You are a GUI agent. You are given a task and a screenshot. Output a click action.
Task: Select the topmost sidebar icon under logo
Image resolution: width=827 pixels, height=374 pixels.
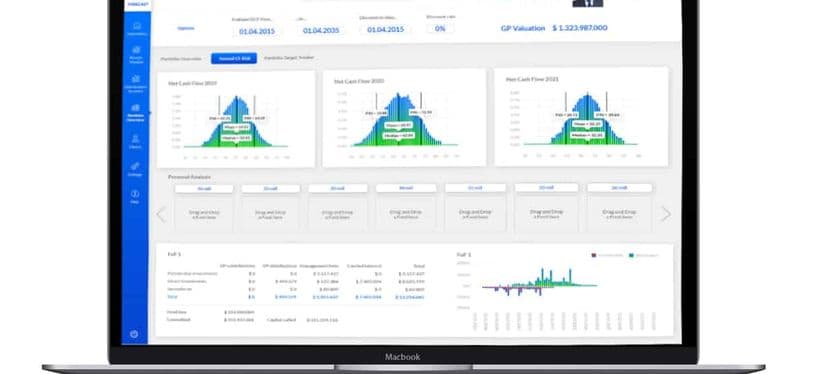(x=137, y=28)
